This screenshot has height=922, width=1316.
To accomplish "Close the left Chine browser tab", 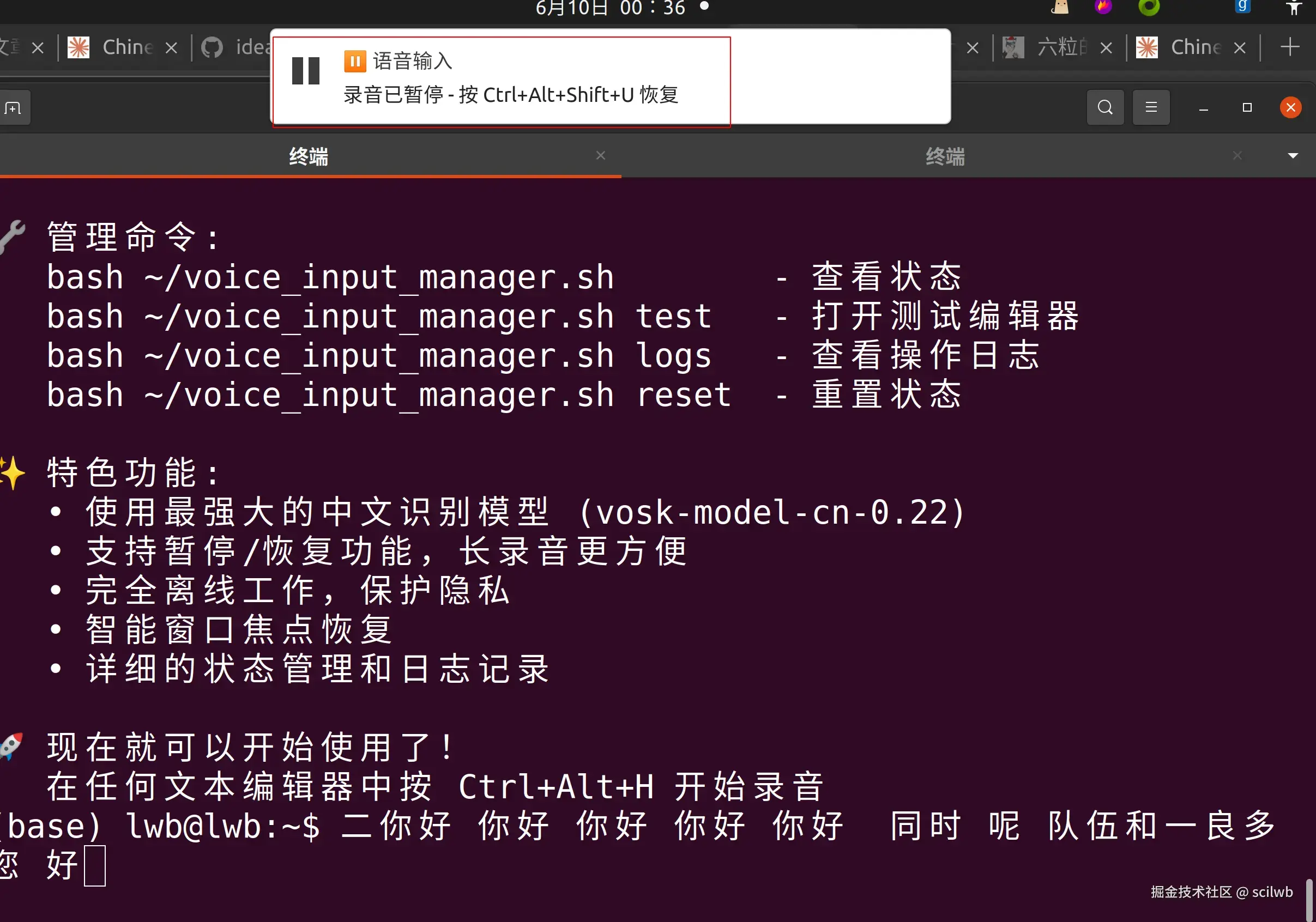I will pyautogui.click(x=171, y=48).
